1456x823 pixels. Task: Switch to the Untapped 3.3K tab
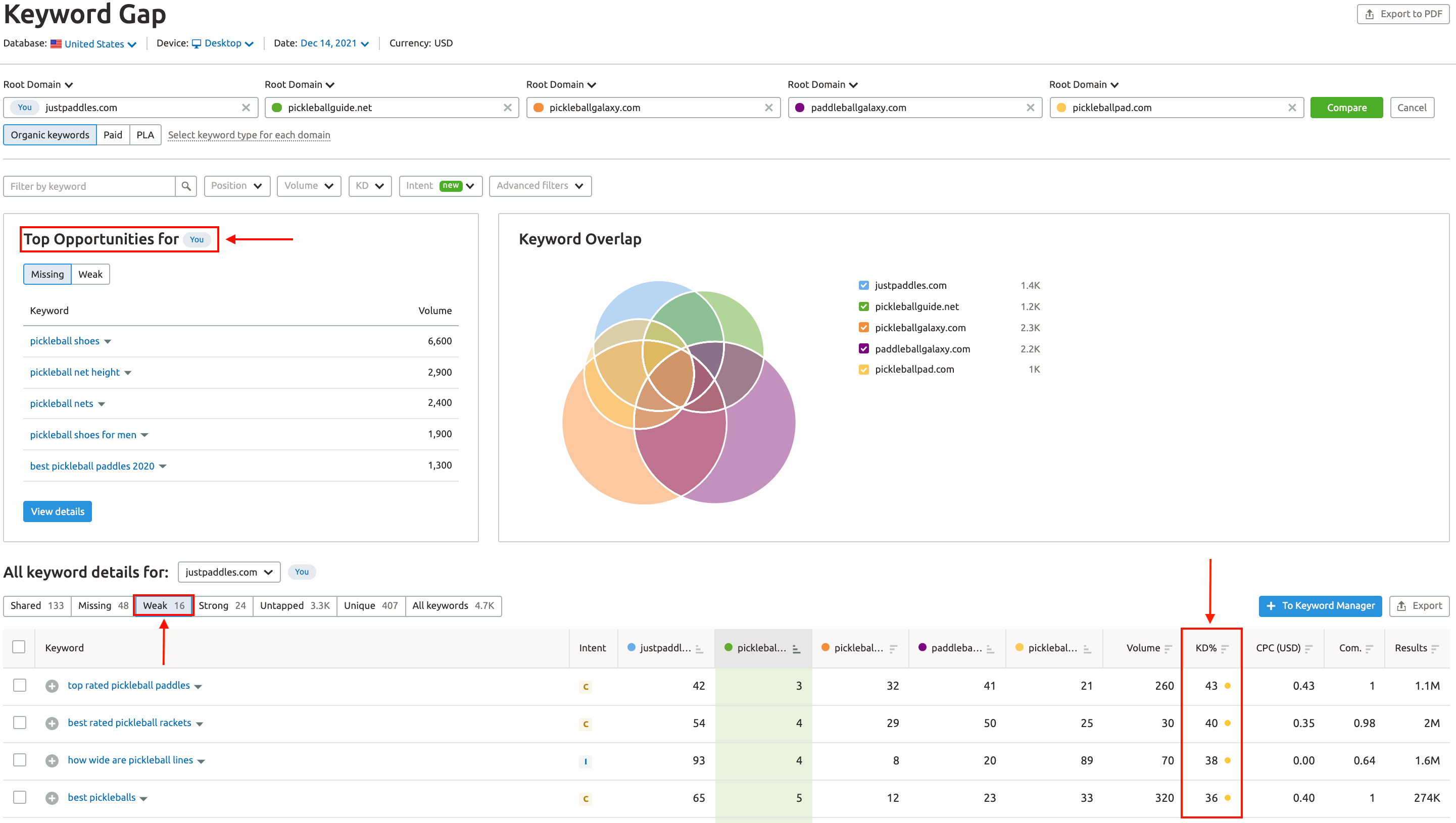(x=295, y=605)
